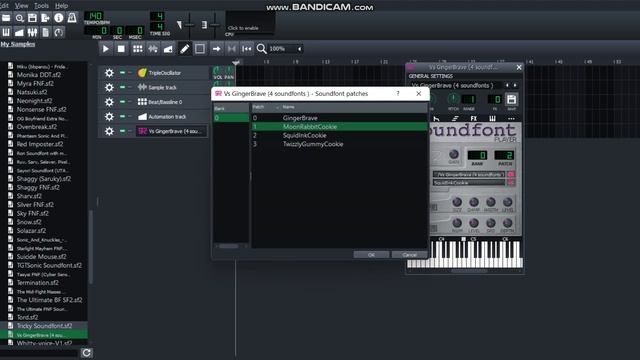The height and width of the screenshot is (360, 640).
Task: Mute the Automation track
Action: [x=122, y=117]
